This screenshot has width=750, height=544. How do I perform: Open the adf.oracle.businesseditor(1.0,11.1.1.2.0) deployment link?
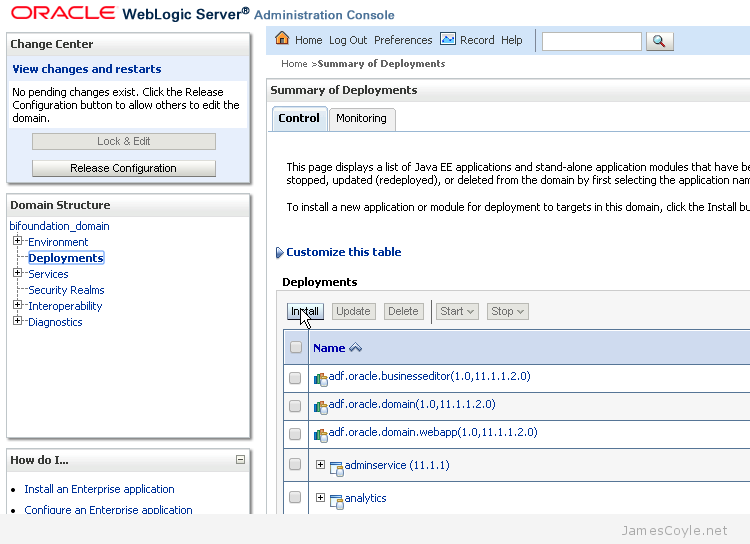pos(430,376)
